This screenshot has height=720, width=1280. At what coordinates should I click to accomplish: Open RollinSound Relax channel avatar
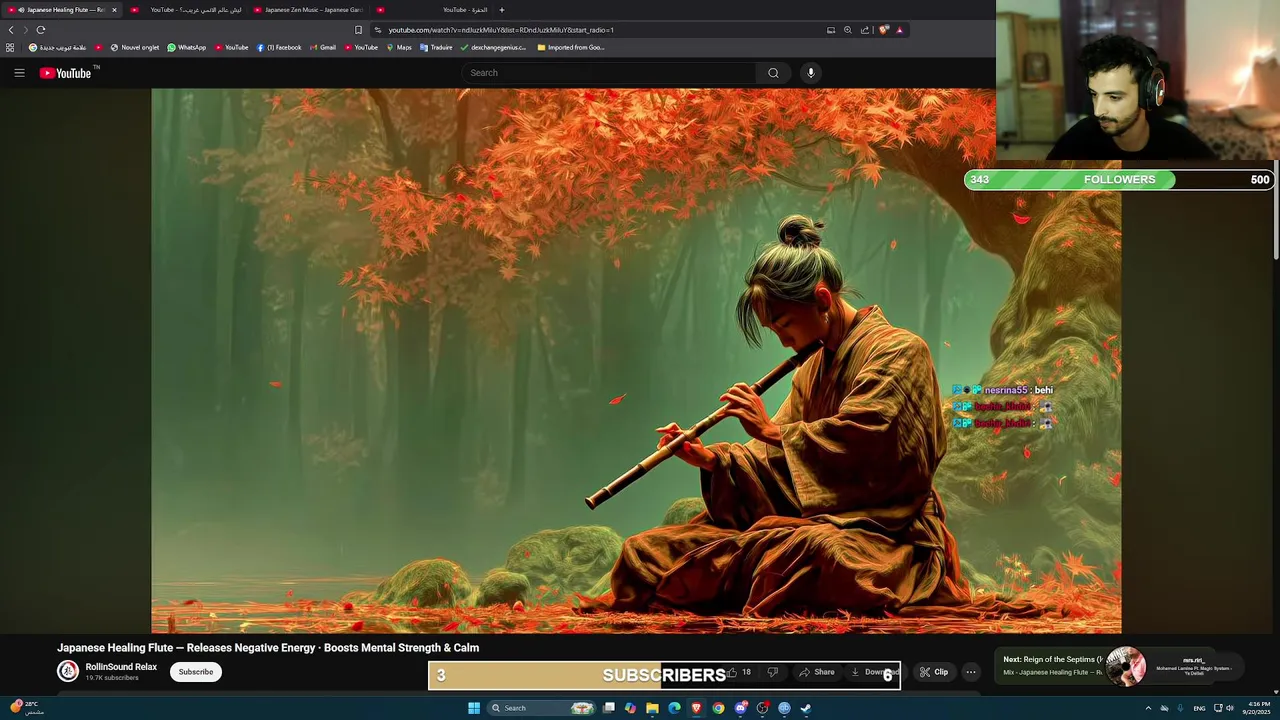(68, 672)
